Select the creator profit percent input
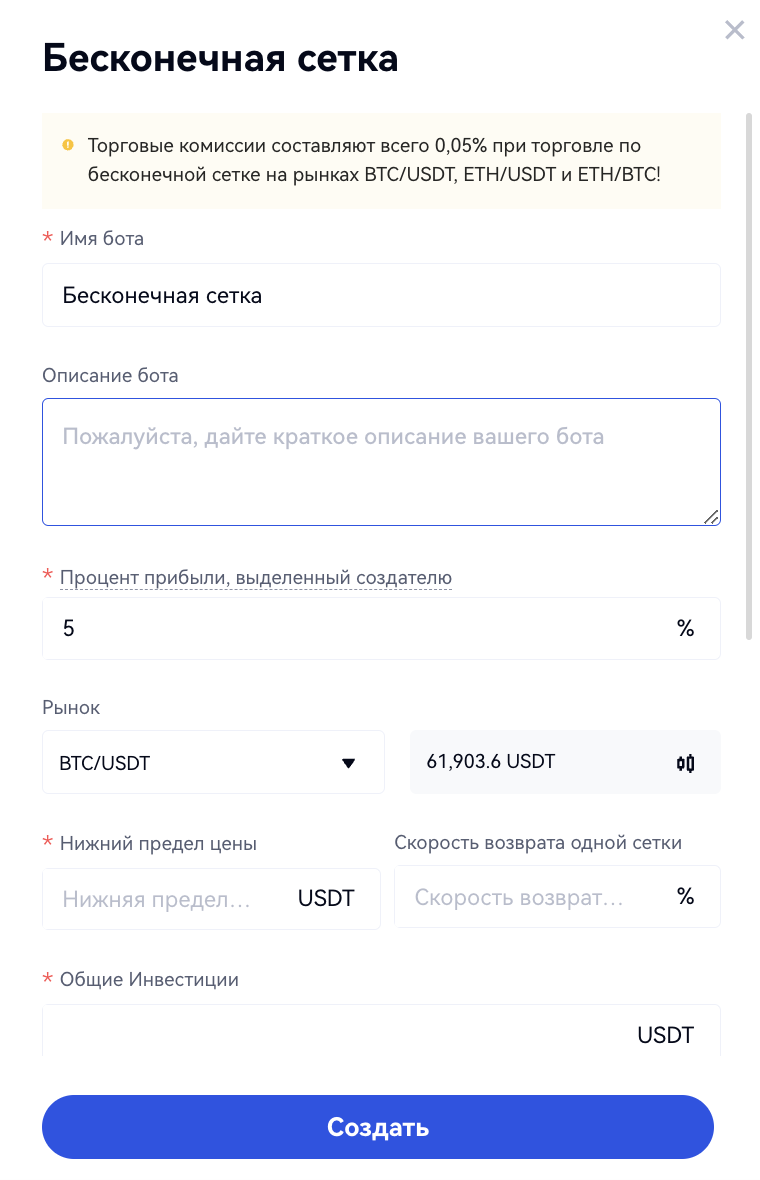The width and height of the screenshot is (760, 1180). pos(350,629)
